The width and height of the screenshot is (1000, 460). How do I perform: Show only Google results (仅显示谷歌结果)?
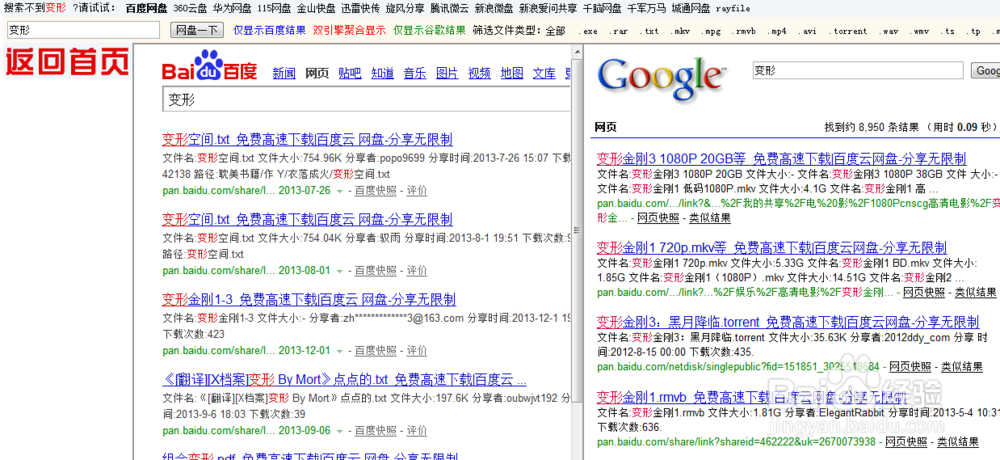429,31
